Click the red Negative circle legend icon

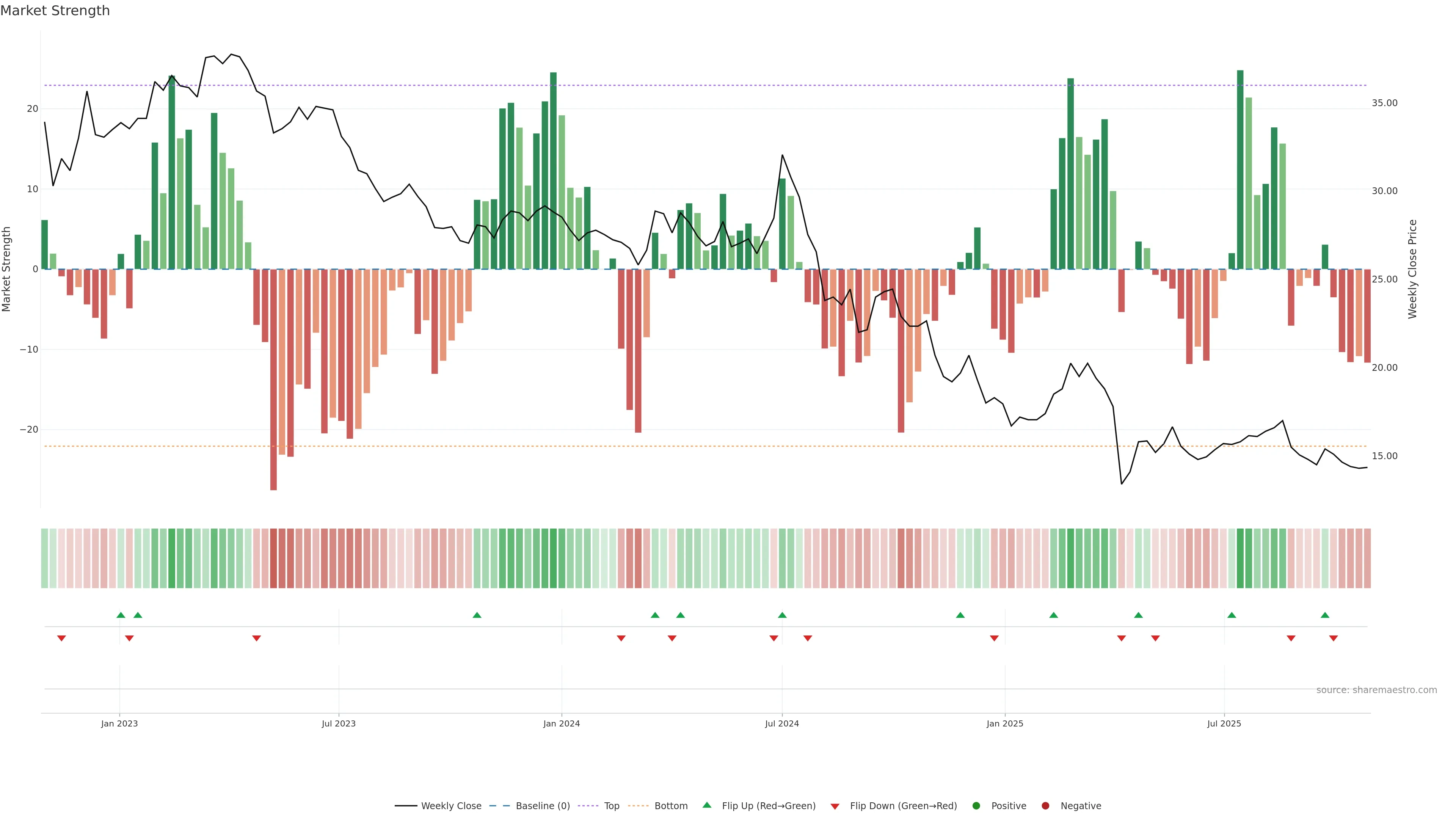click(x=1045, y=806)
